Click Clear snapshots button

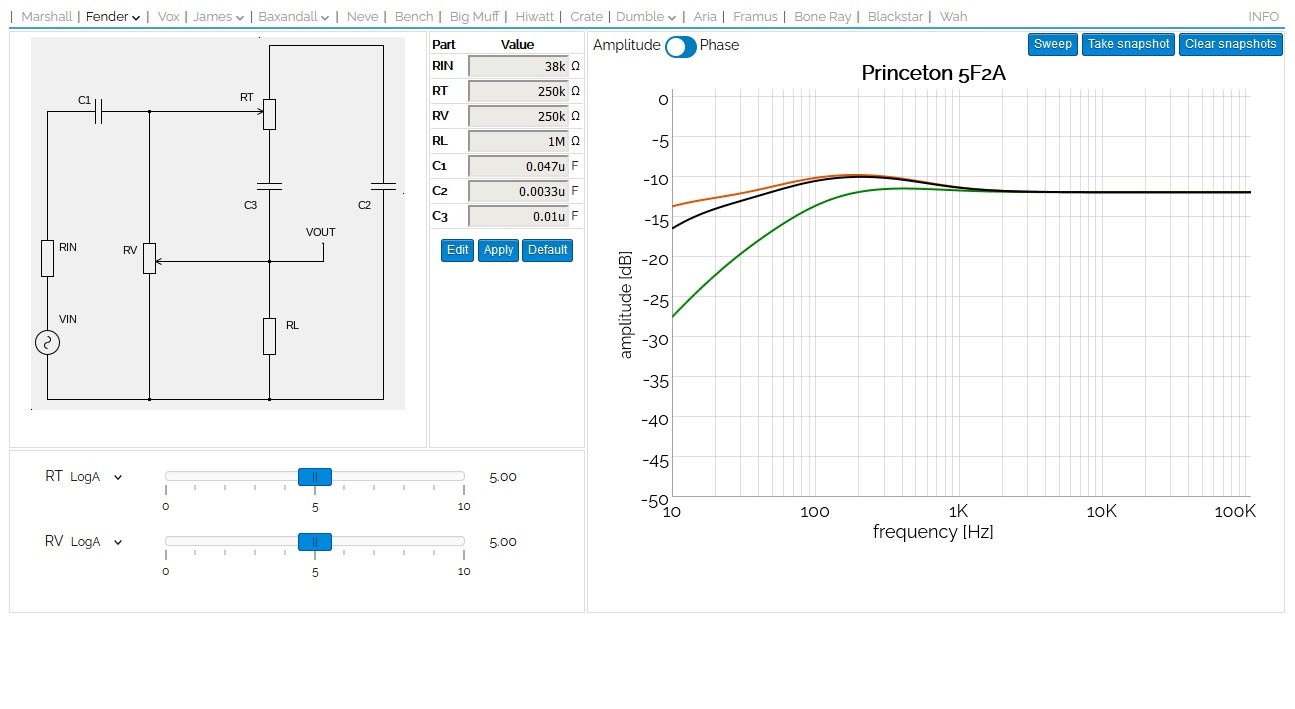1231,44
